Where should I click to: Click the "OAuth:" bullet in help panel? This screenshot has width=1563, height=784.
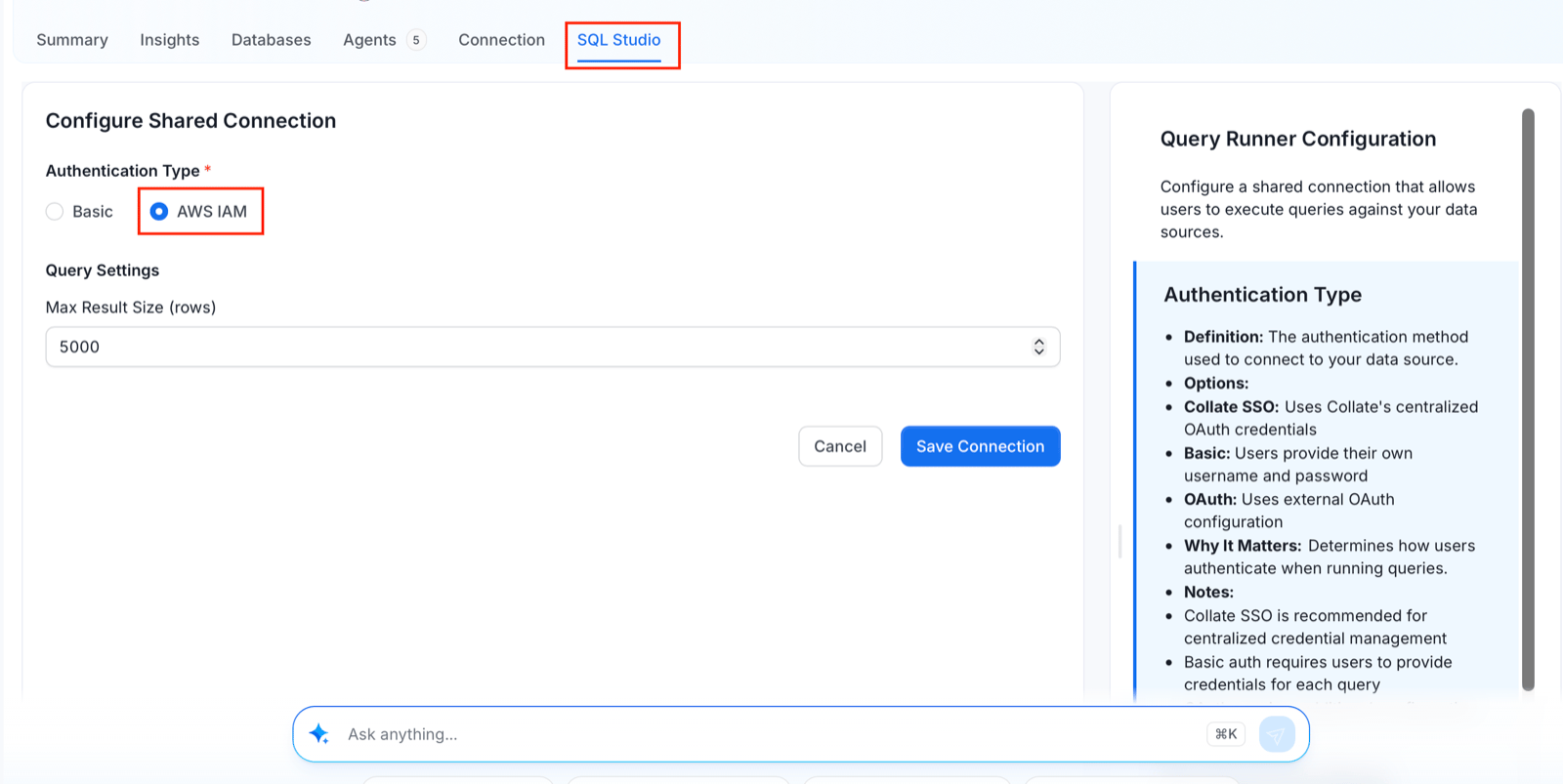1210,500
